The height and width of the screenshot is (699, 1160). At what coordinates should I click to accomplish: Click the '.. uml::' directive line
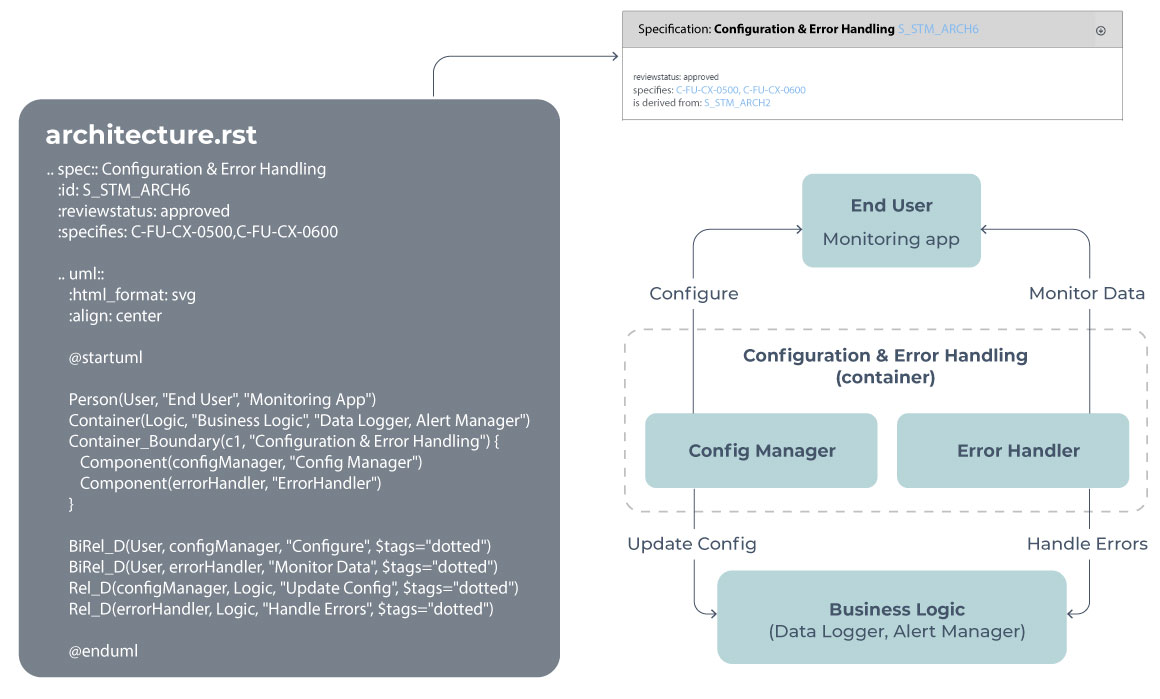81,274
